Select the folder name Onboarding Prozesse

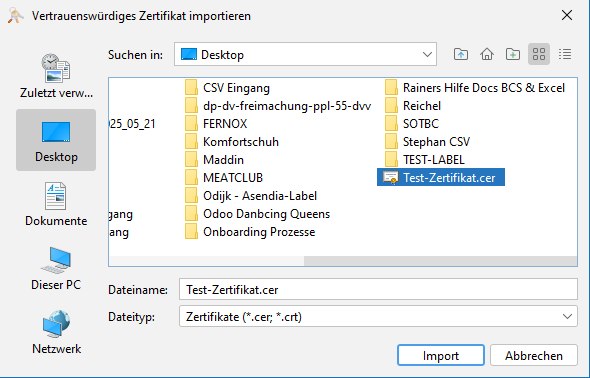coord(259,232)
